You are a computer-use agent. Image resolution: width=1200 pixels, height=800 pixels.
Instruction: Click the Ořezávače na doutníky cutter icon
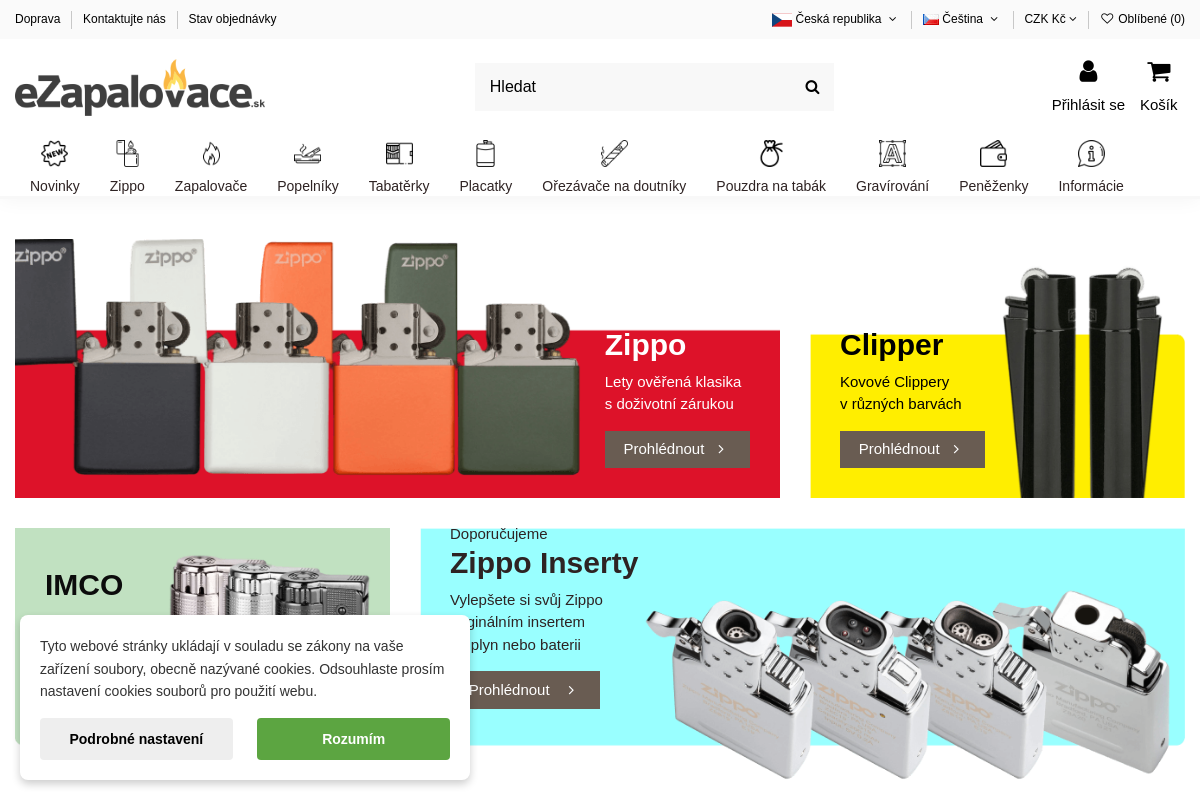tap(614, 154)
